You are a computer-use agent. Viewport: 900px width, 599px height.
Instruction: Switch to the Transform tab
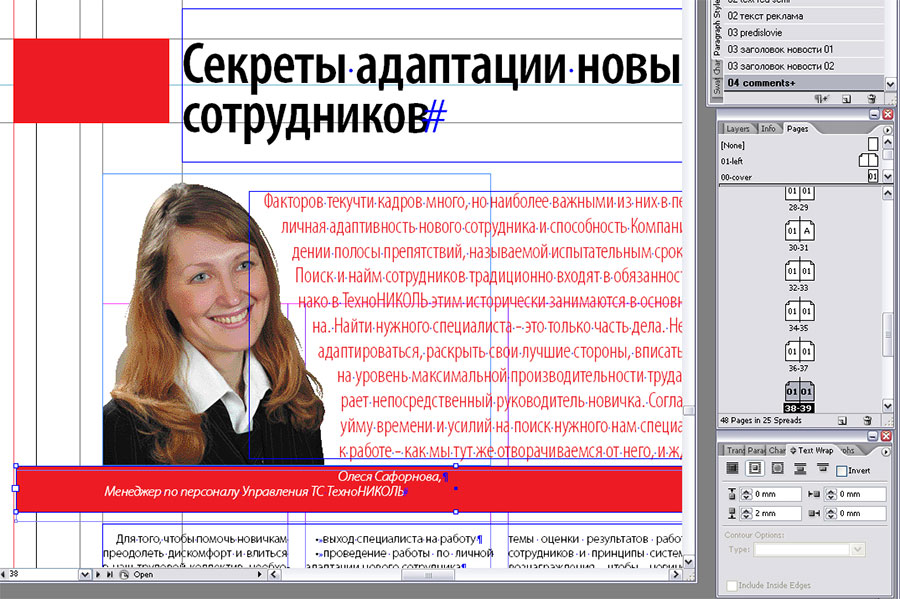[735, 450]
